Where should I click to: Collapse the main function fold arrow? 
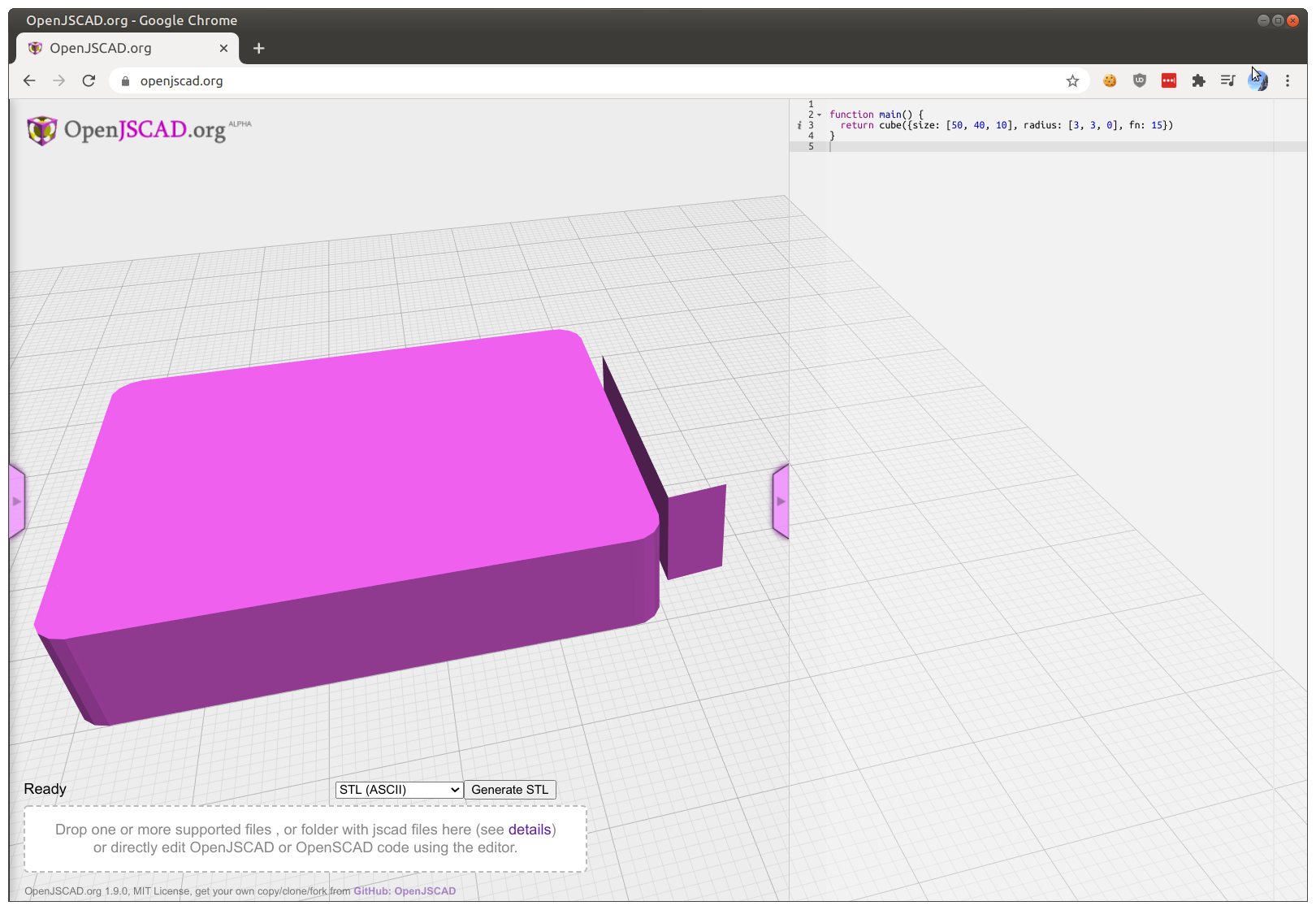tap(820, 114)
